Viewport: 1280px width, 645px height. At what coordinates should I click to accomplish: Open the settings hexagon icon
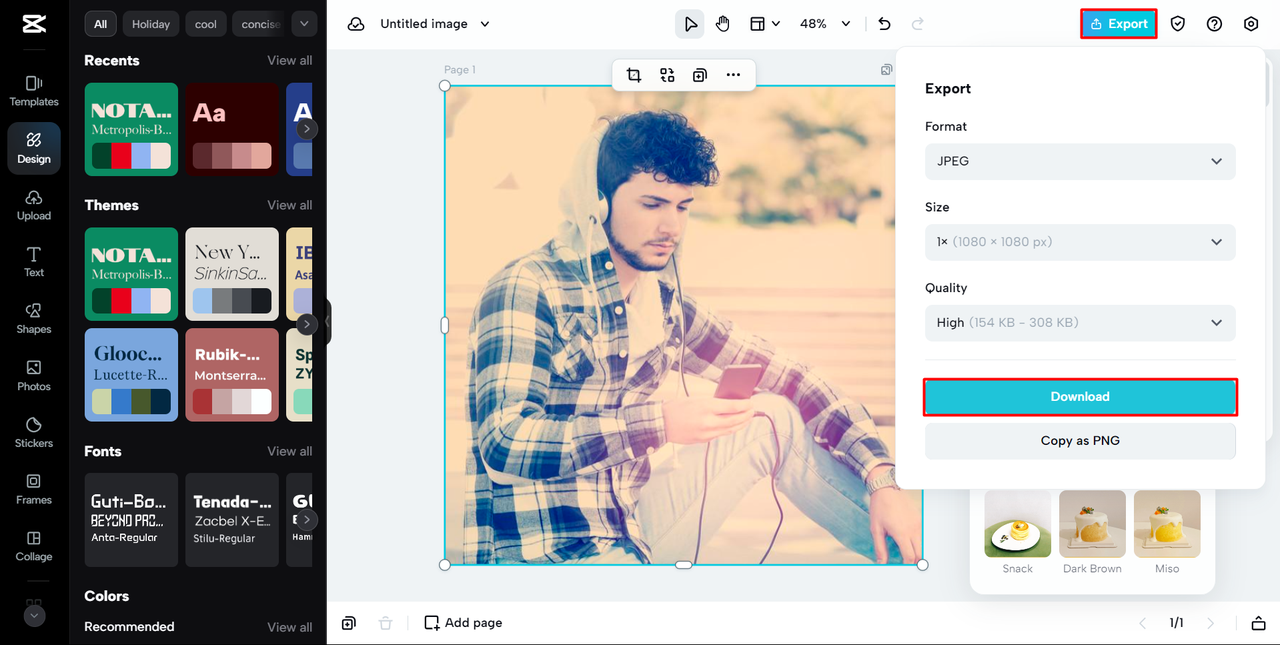point(1251,24)
